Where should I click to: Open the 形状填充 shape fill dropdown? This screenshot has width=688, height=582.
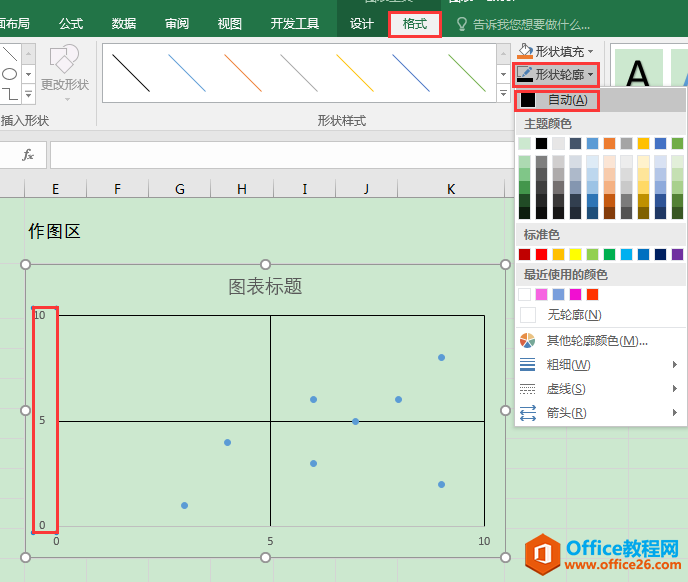(555, 51)
